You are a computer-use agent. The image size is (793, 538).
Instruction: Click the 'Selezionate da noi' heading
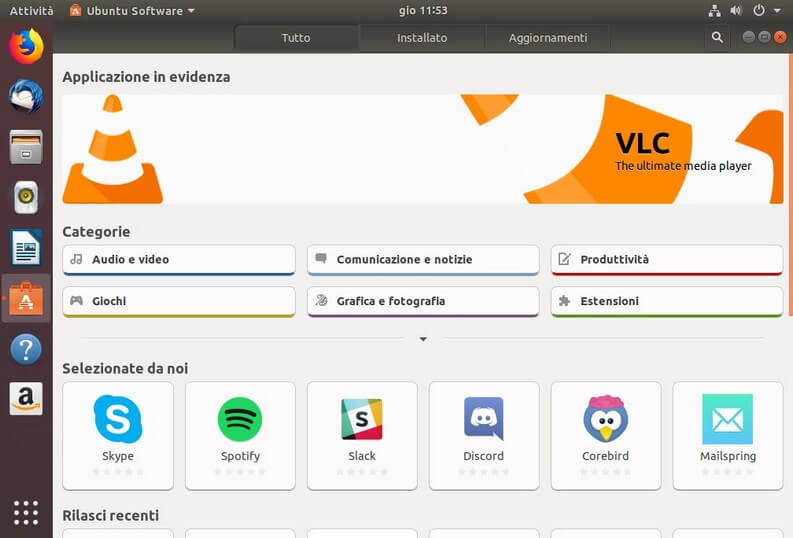point(125,368)
